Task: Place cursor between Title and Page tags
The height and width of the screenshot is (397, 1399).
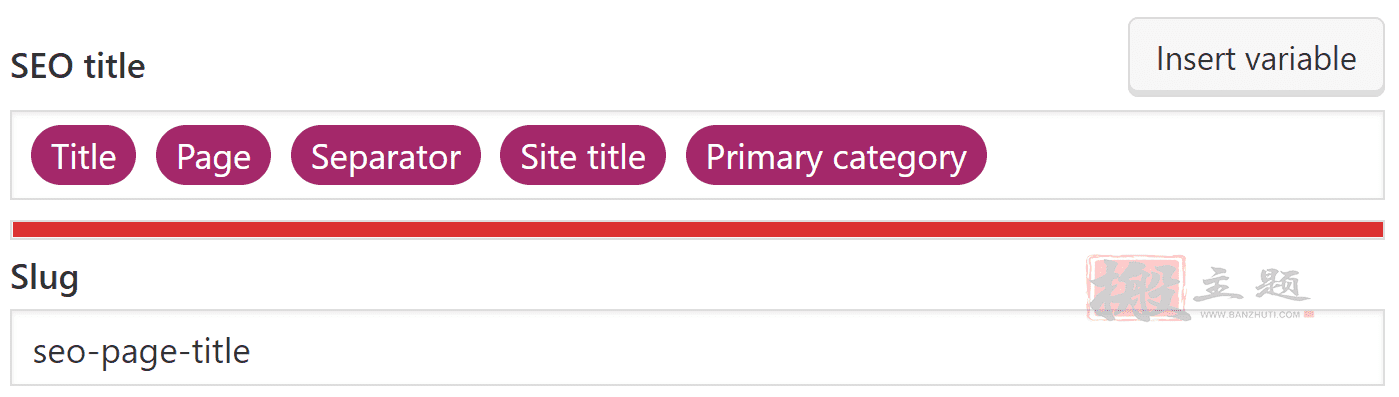Action: pos(146,156)
